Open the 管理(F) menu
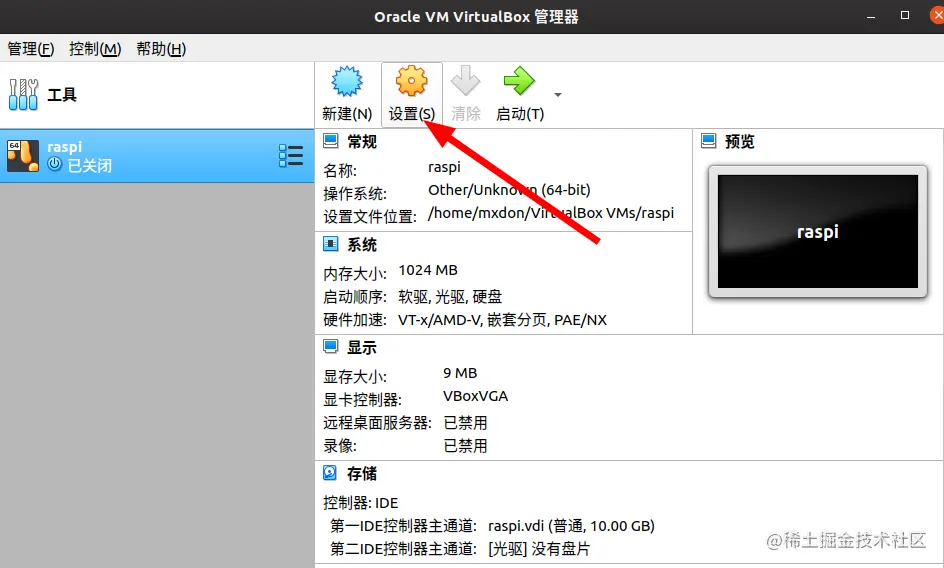 pyautogui.click(x=31, y=49)
